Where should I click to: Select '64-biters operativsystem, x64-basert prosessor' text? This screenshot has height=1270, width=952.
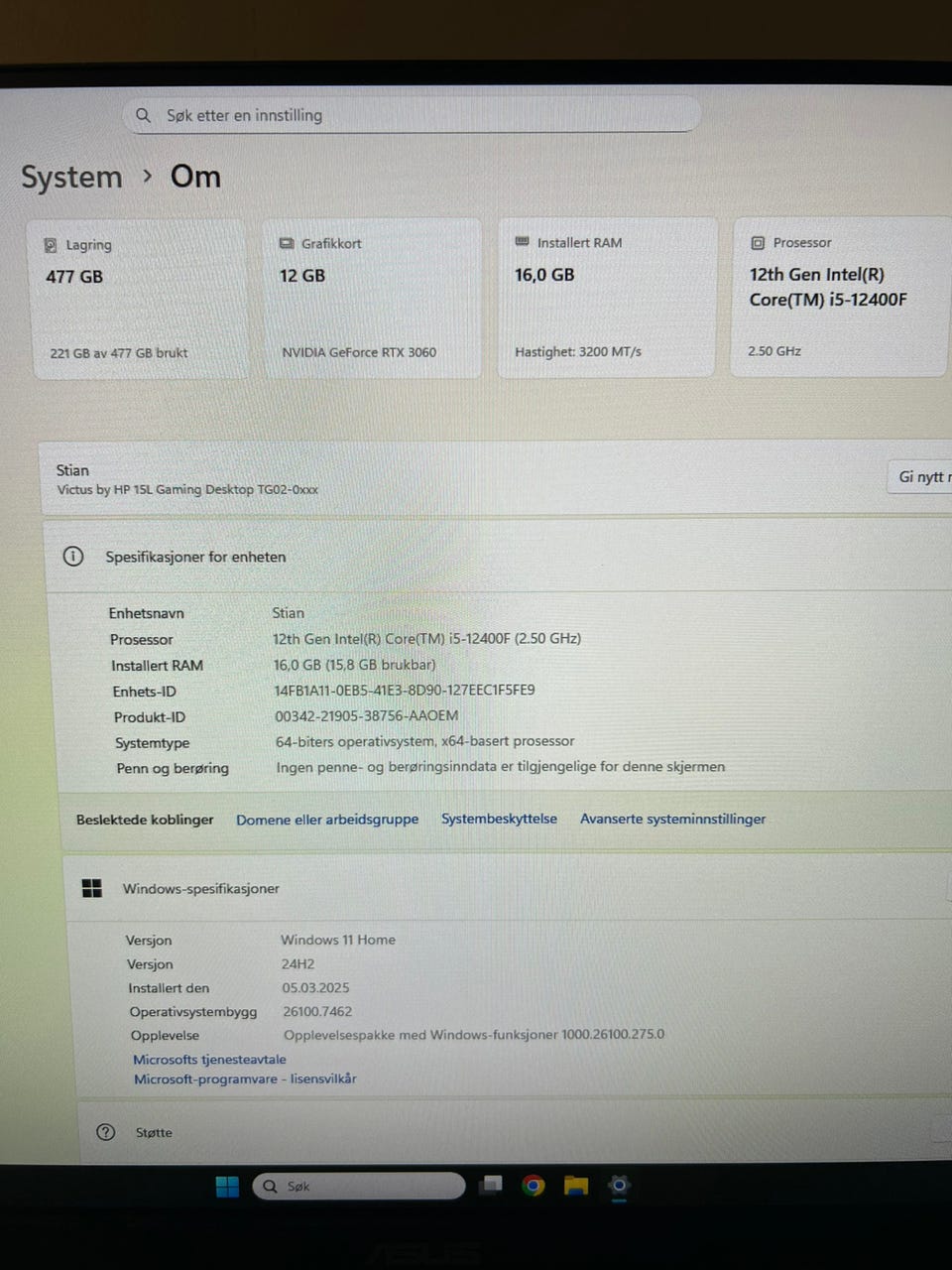pos(425,741)
